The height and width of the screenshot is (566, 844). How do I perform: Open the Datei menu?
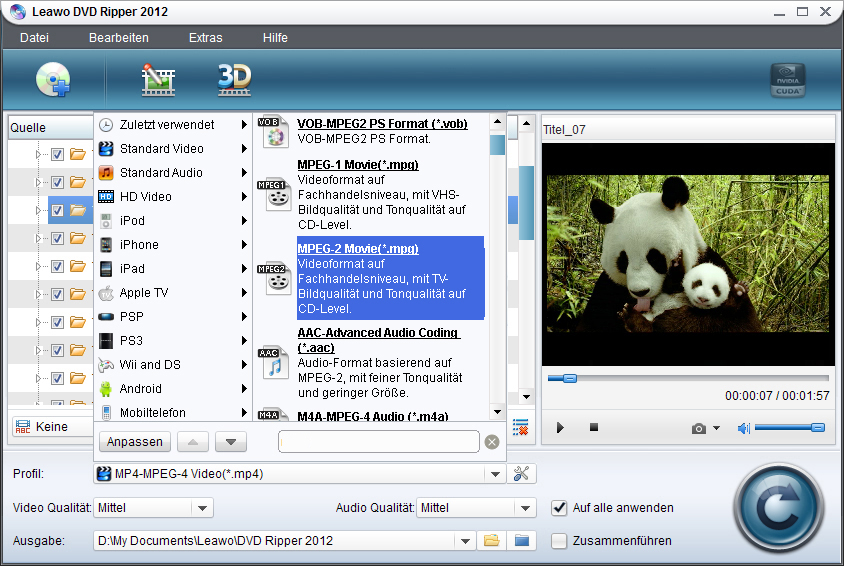[34, 38]
